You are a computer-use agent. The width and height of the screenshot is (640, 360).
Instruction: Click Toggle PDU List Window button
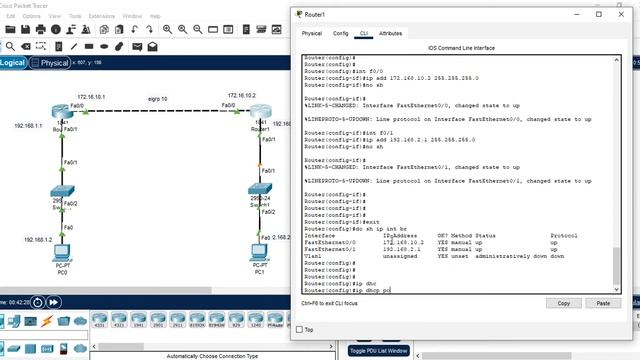(379, 351)
